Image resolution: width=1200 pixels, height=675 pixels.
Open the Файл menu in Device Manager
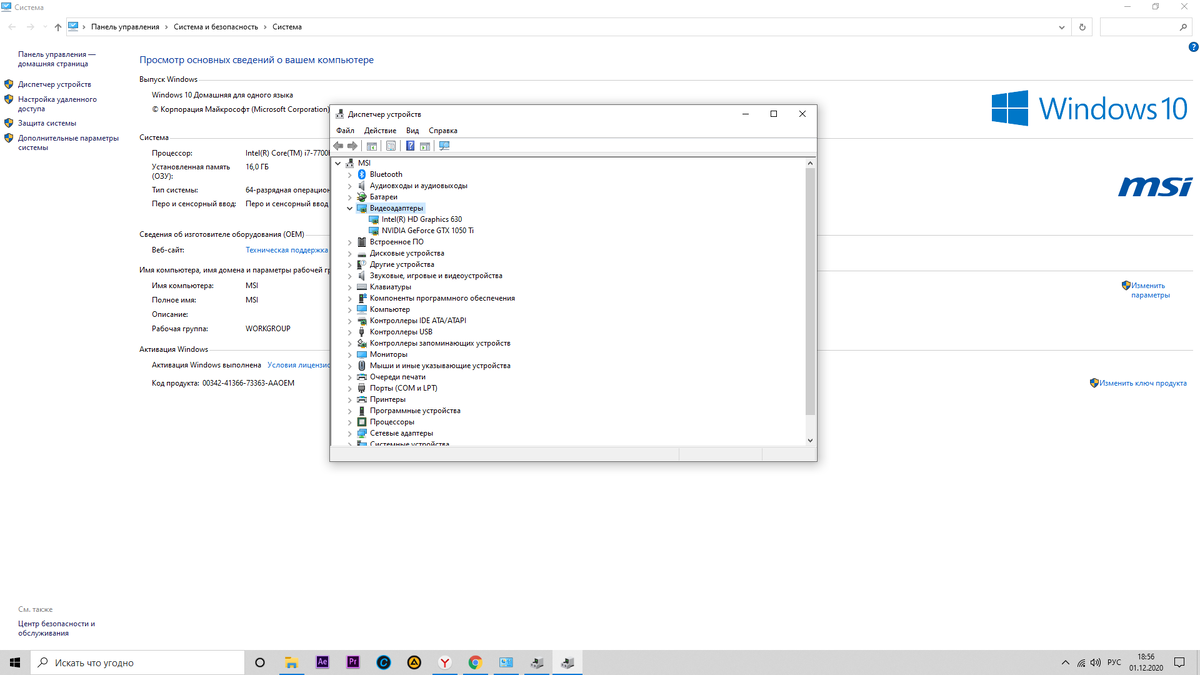345,130
